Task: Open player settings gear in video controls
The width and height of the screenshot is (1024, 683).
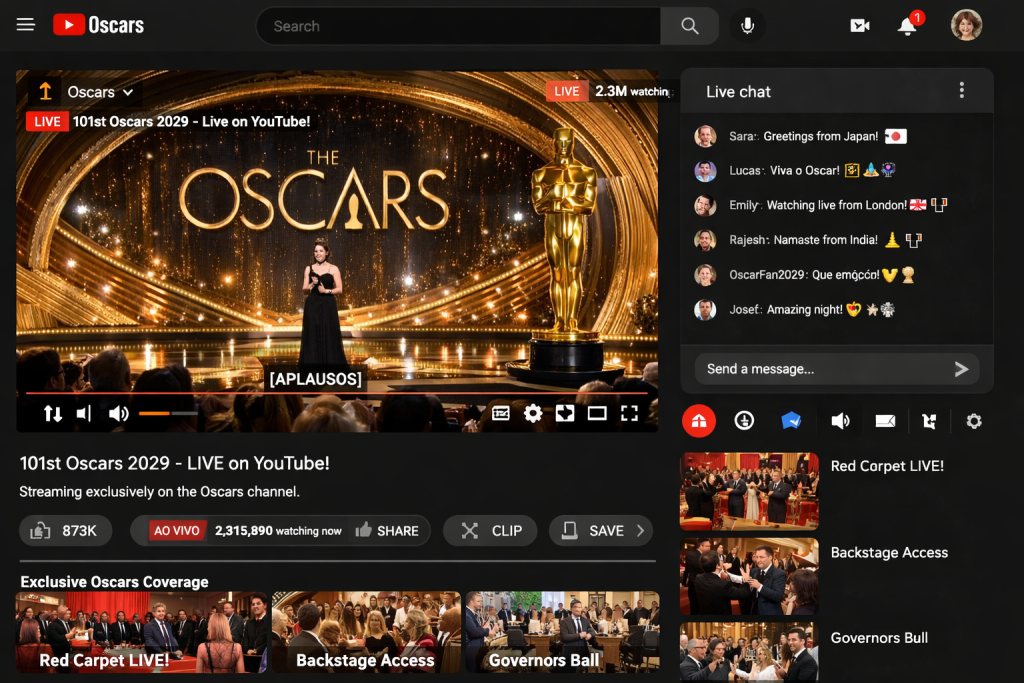Action: point(533,413)
